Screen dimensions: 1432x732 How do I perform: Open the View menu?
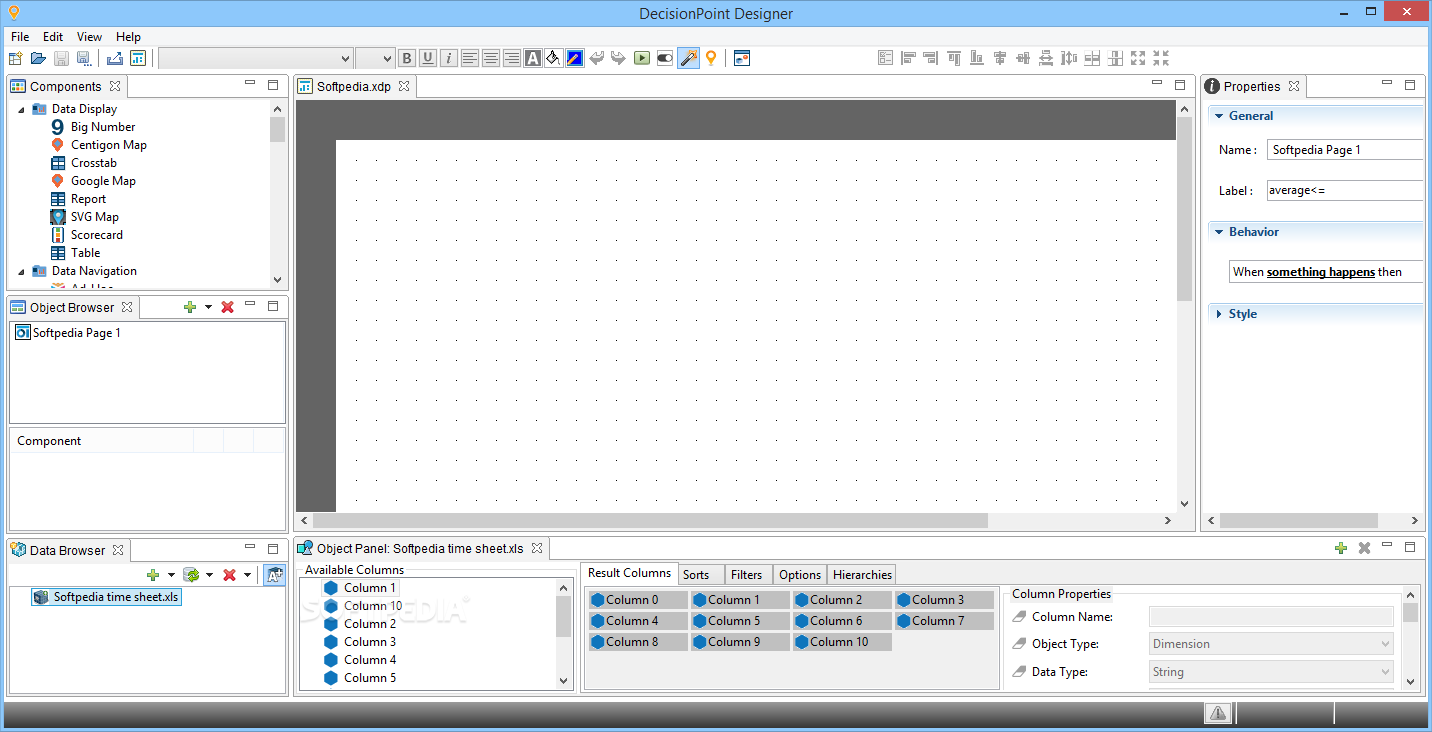pos(89,36)
